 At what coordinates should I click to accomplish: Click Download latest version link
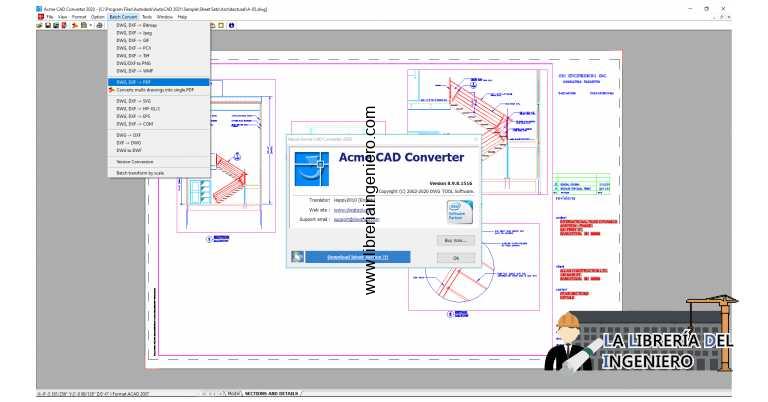coord(357,257)
